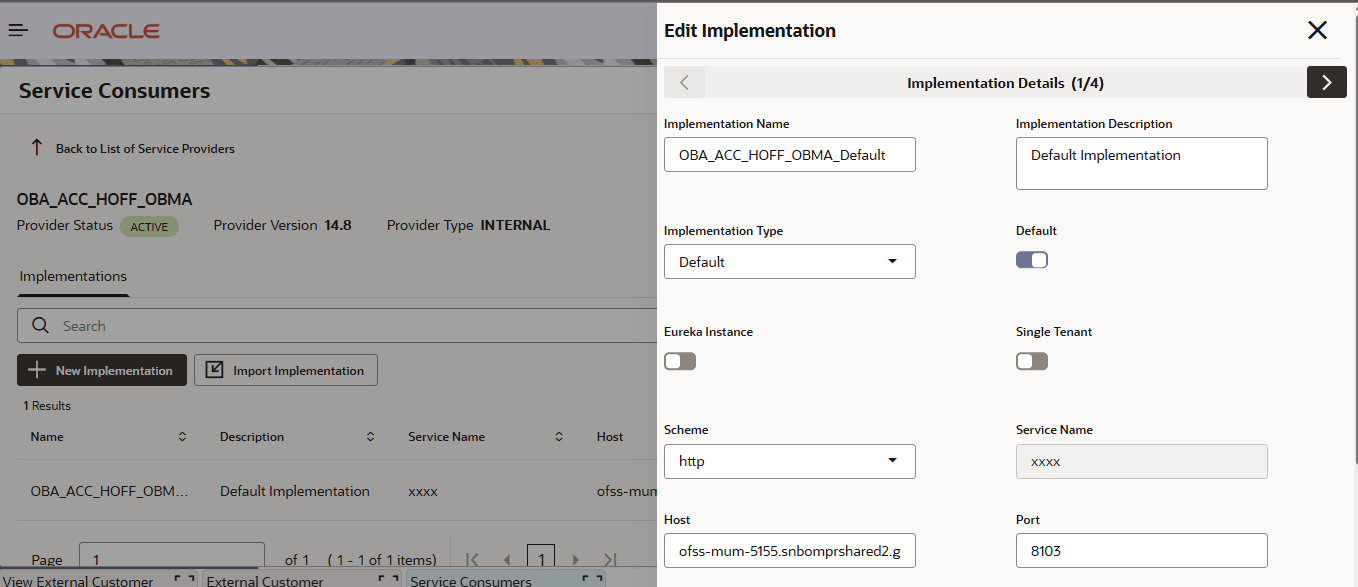
Task: Click the Host column header
Action: (x=610, y=437)
